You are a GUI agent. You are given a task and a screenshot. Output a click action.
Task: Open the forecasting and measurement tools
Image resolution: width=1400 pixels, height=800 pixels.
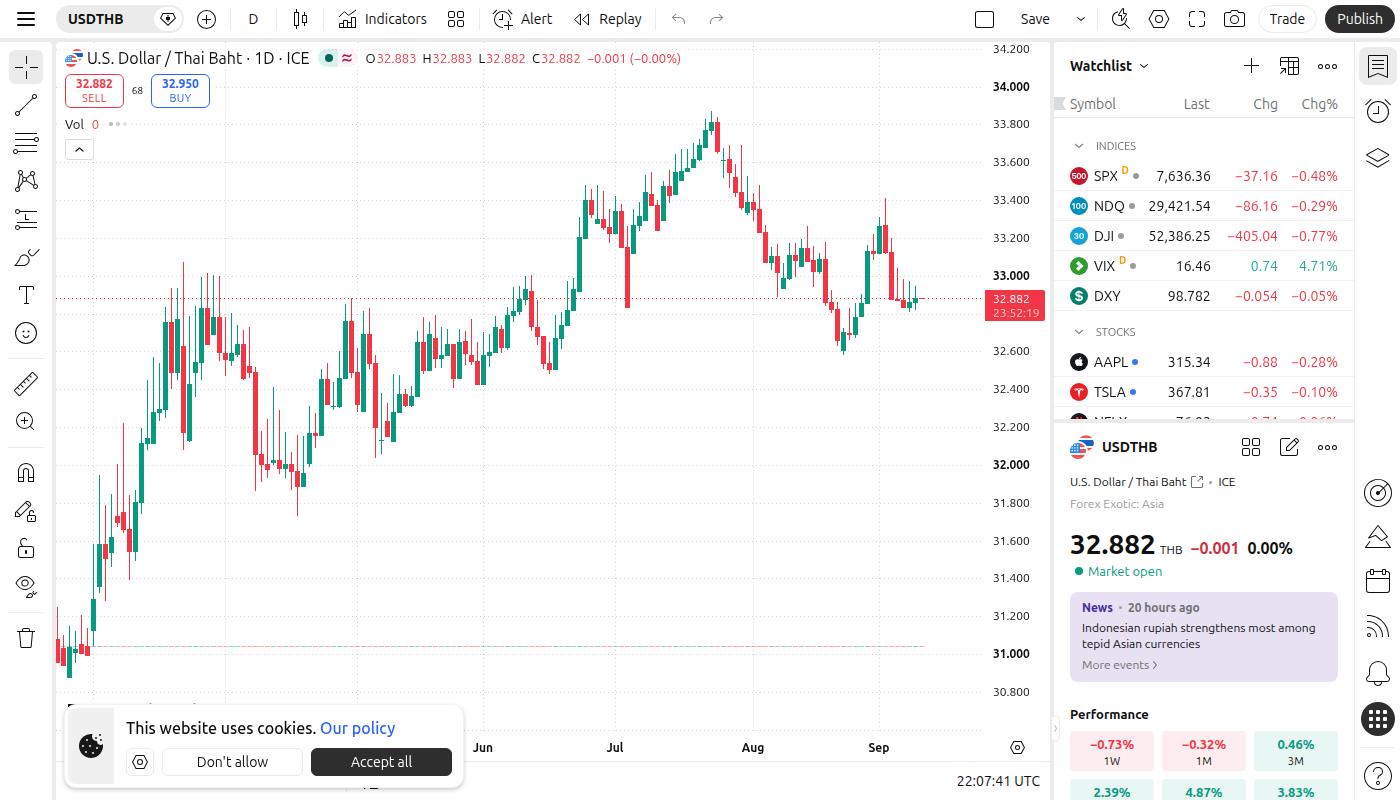click(26, 219)
